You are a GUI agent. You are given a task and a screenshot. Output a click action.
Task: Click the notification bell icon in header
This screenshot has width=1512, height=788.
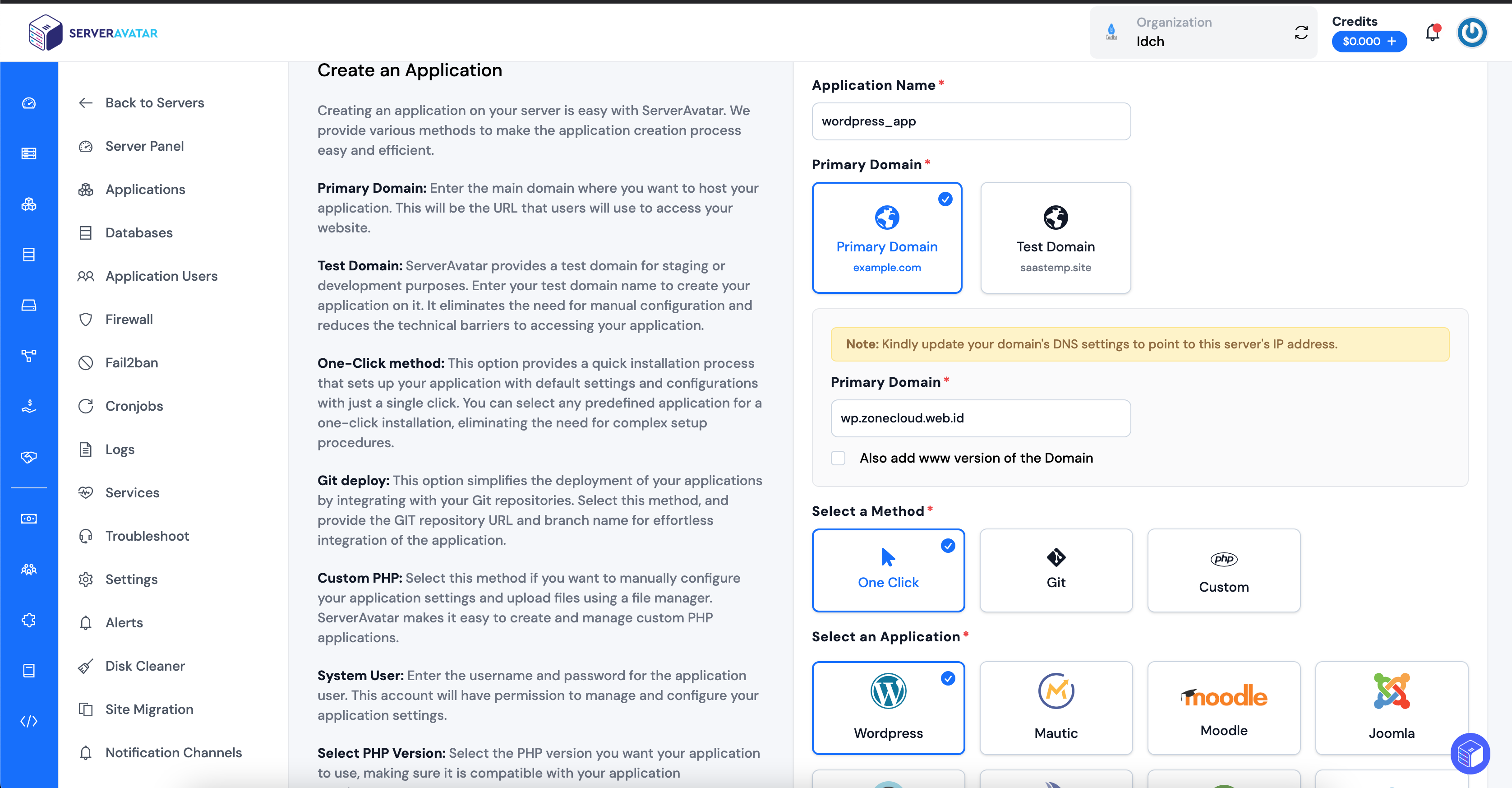[1433, 33]
